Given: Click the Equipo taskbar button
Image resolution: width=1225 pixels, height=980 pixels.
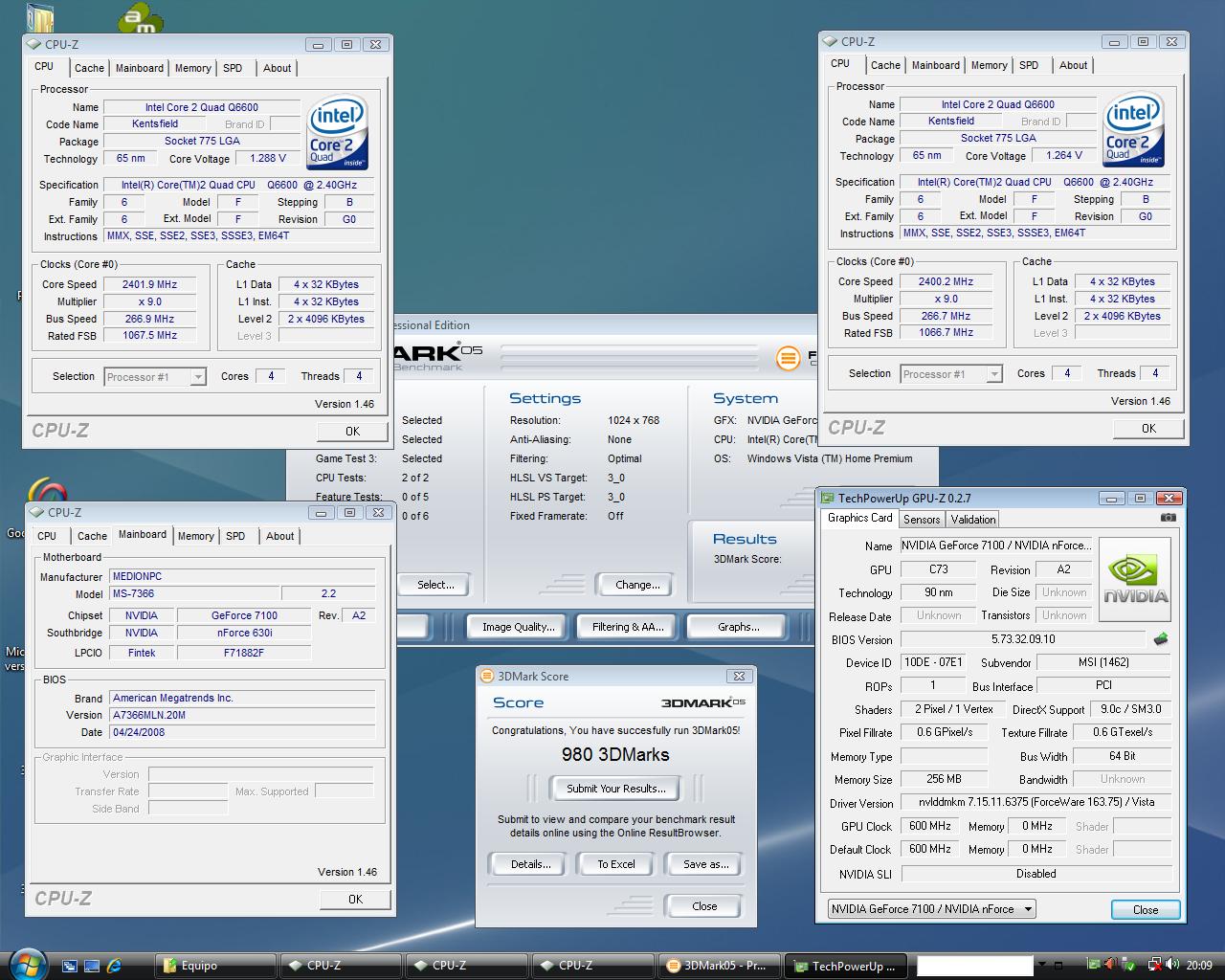Looking at the screenshot, I should tap(216, 966).
